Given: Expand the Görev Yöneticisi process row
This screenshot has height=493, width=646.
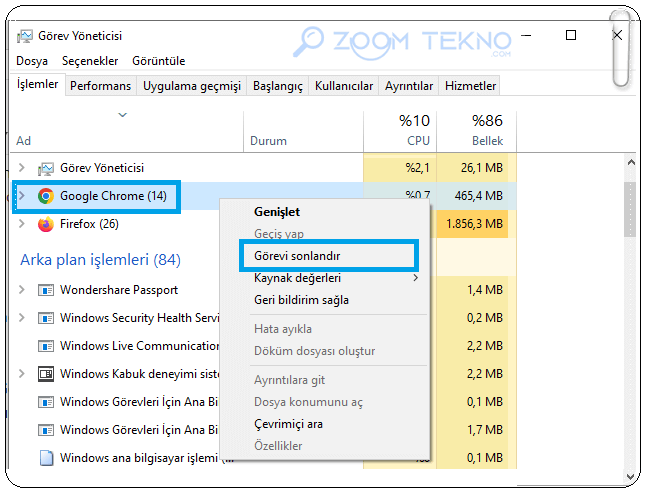Looking at the screenshot, I should [x=22, y=168].
